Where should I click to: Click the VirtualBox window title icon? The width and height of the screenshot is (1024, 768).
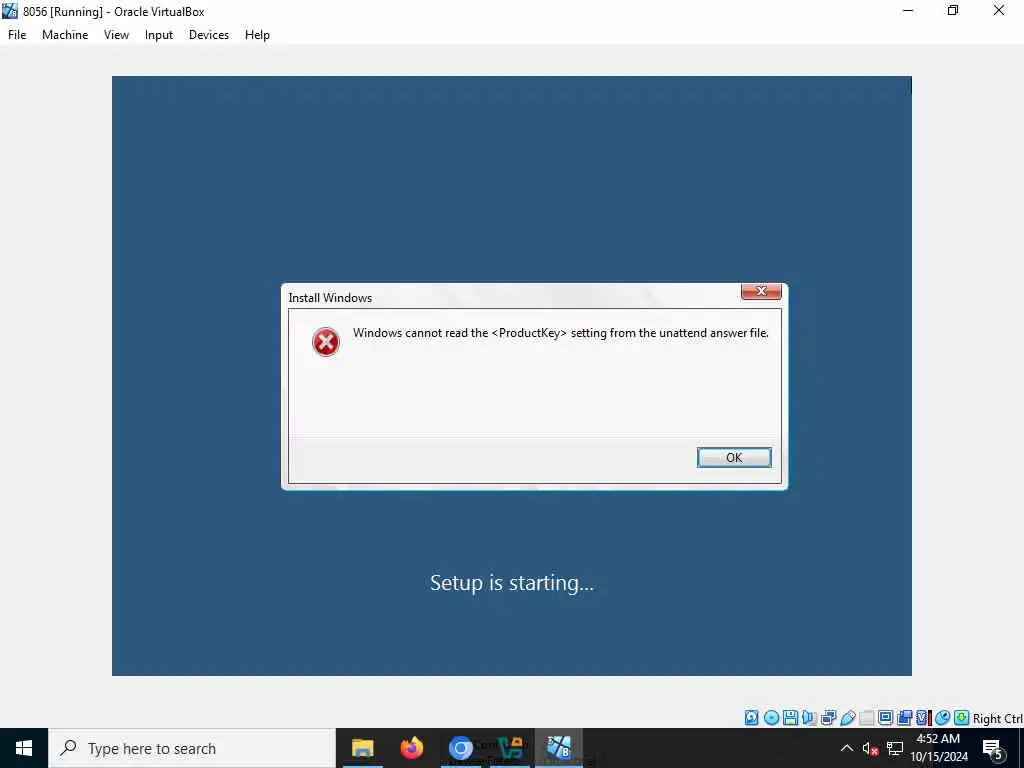10,11
